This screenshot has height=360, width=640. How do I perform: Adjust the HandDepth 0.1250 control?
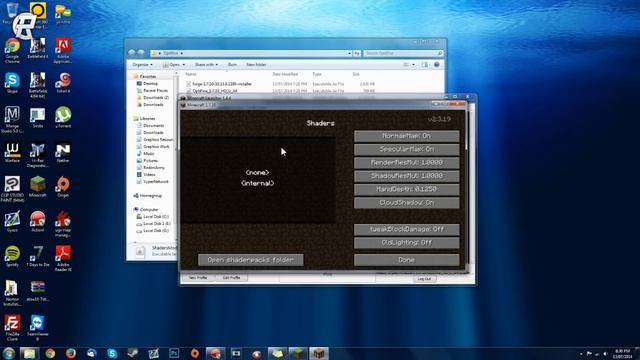[406, 189]
